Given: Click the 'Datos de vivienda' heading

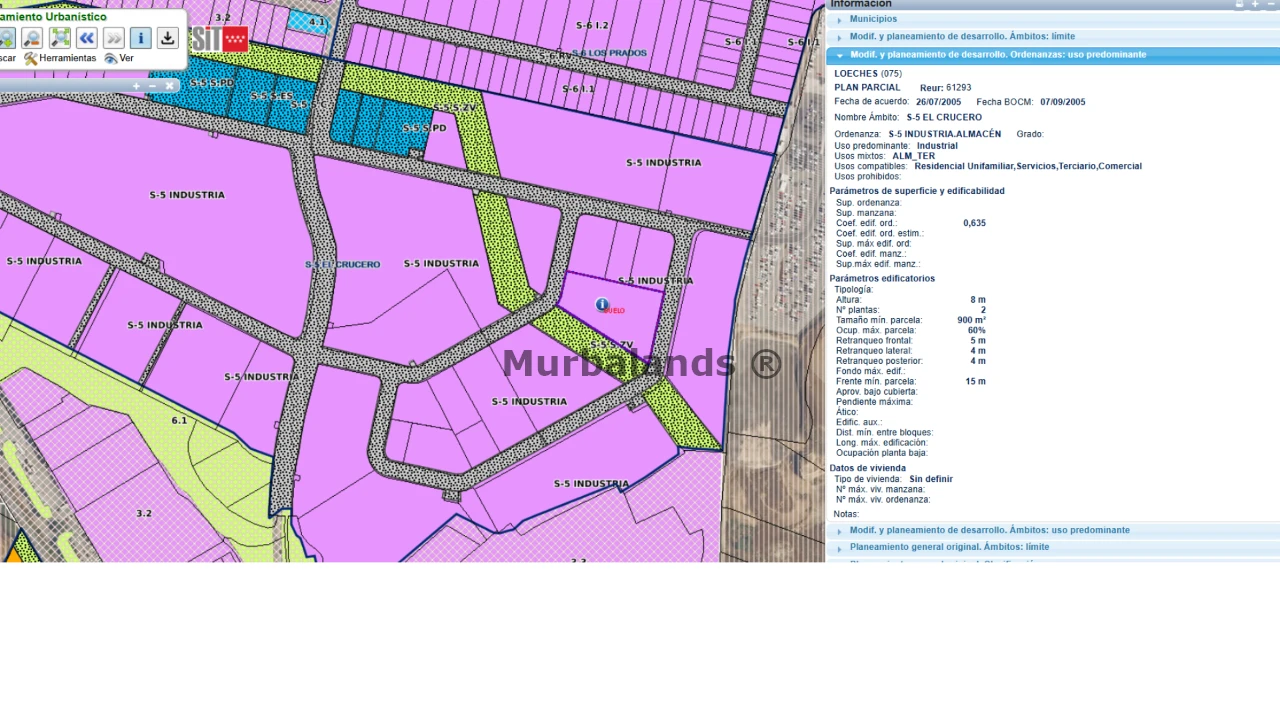Looking at the screenshot, I should point(867,468).
